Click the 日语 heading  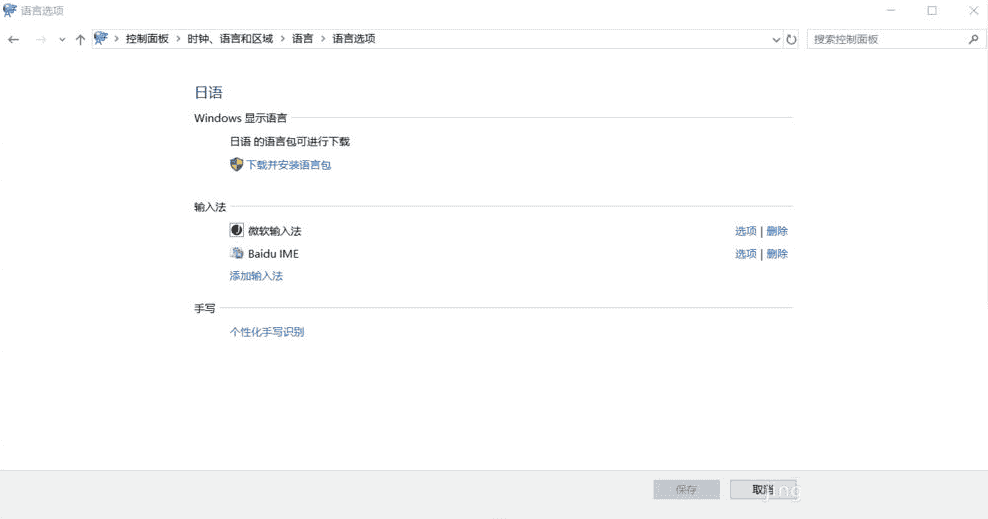(x=209, y=93)
